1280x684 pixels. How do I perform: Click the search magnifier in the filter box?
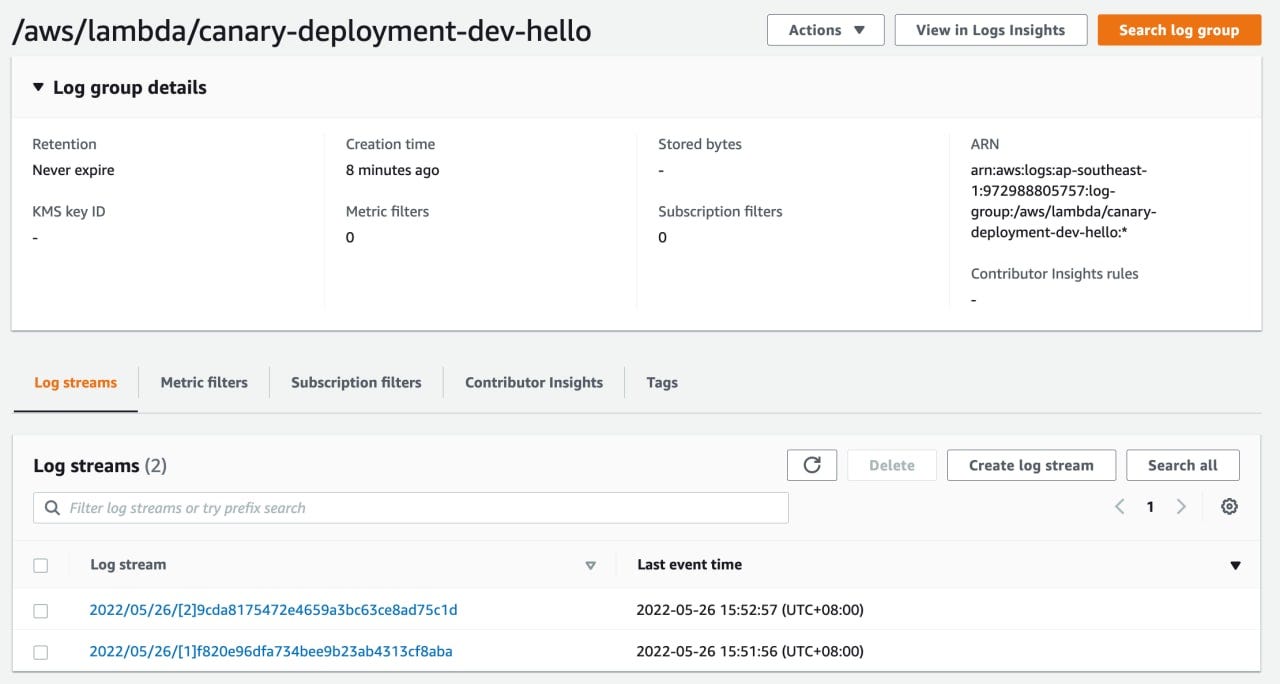tap(52, 507)
